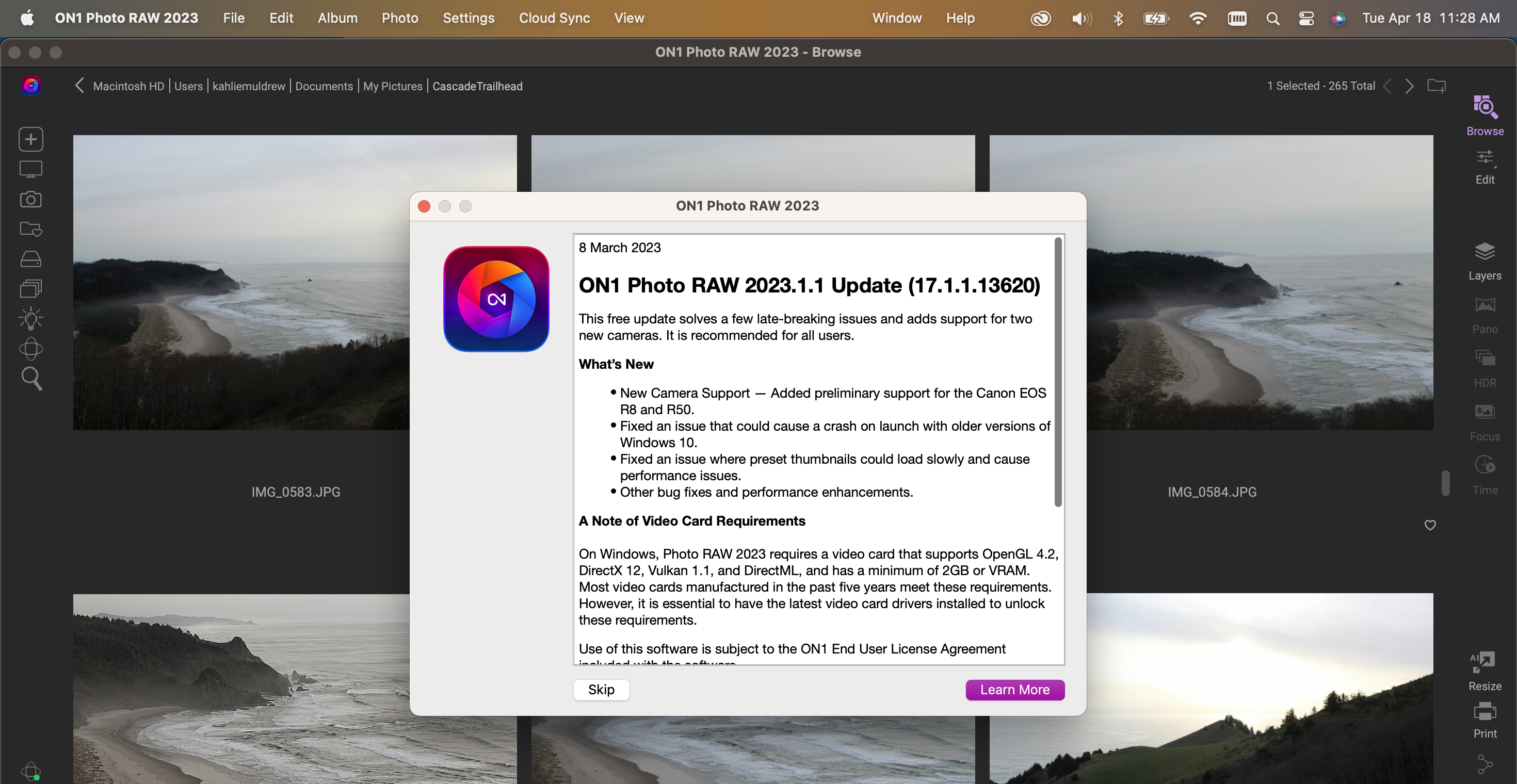Click the browse grid vertical scrollbar
The image size is (1517, 784).
point(1446,483)
